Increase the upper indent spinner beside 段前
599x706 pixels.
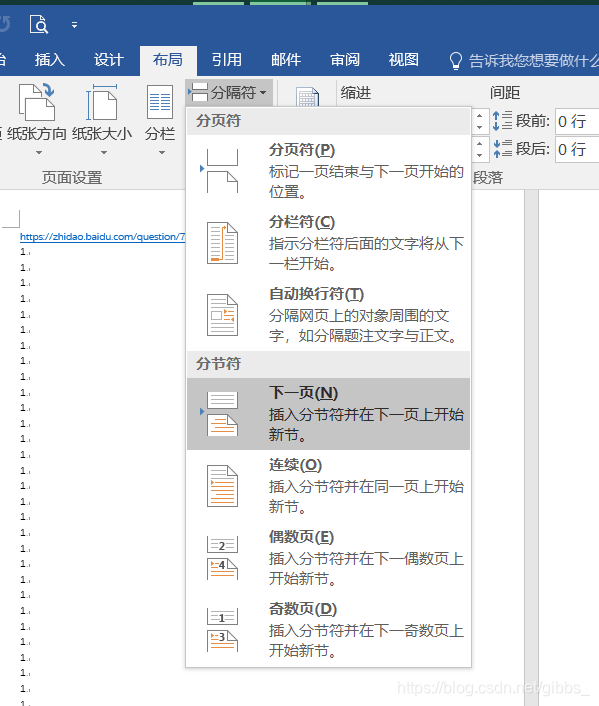click(x=480, y=116)
